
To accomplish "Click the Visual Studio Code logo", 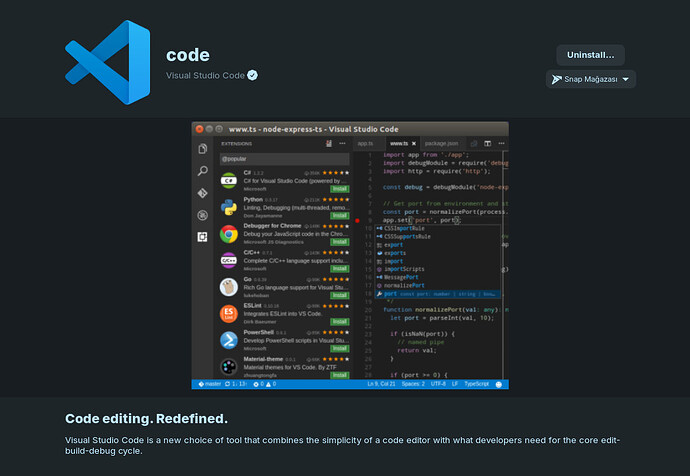I will [x=108, y=62].
